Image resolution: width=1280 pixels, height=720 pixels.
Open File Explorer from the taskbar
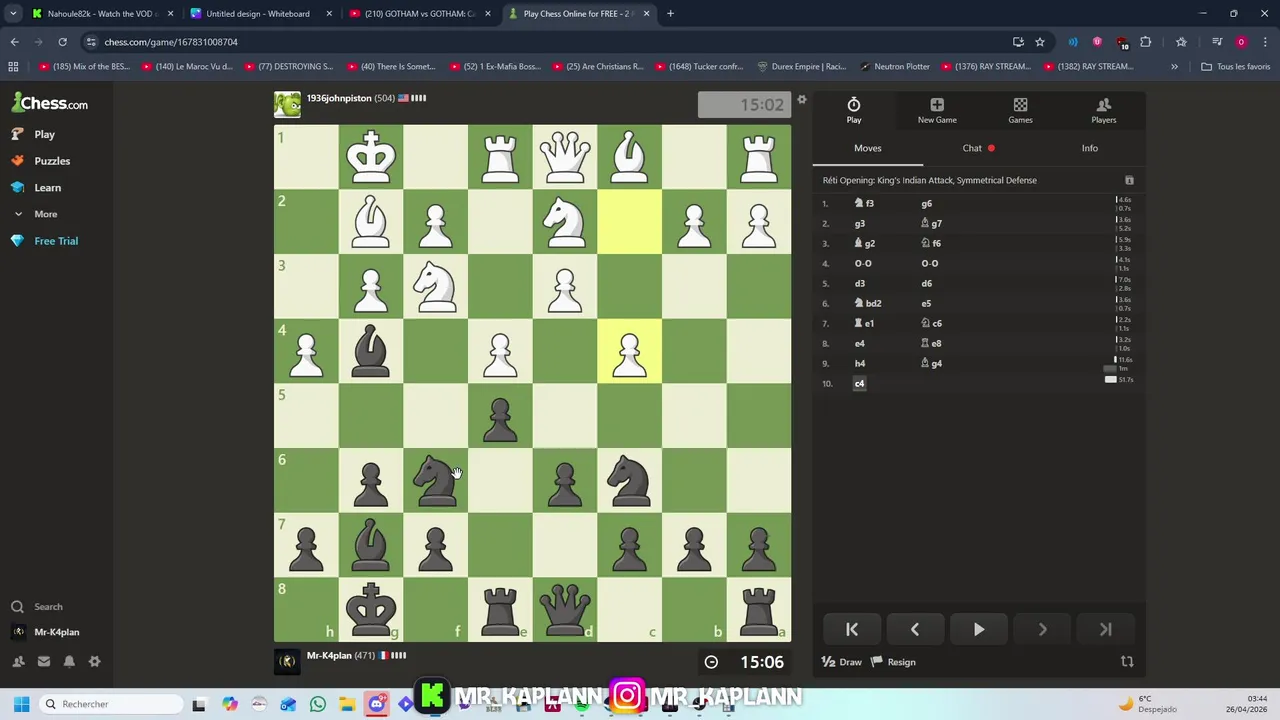346,704
